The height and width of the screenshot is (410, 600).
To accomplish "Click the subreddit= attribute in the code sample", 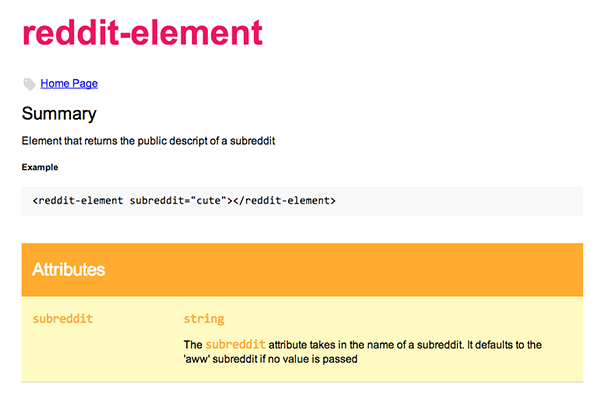I will pos(160,201).
